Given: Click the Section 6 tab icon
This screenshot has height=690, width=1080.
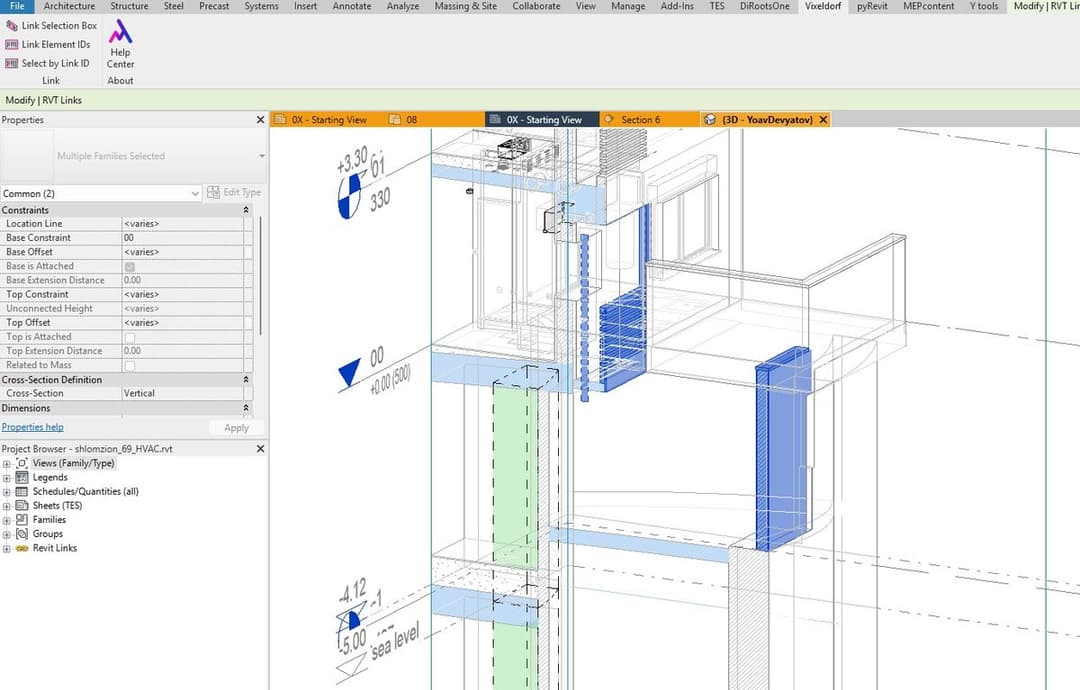Looking at the screenshot, I should pyautogui.click(x=609, y=120).
